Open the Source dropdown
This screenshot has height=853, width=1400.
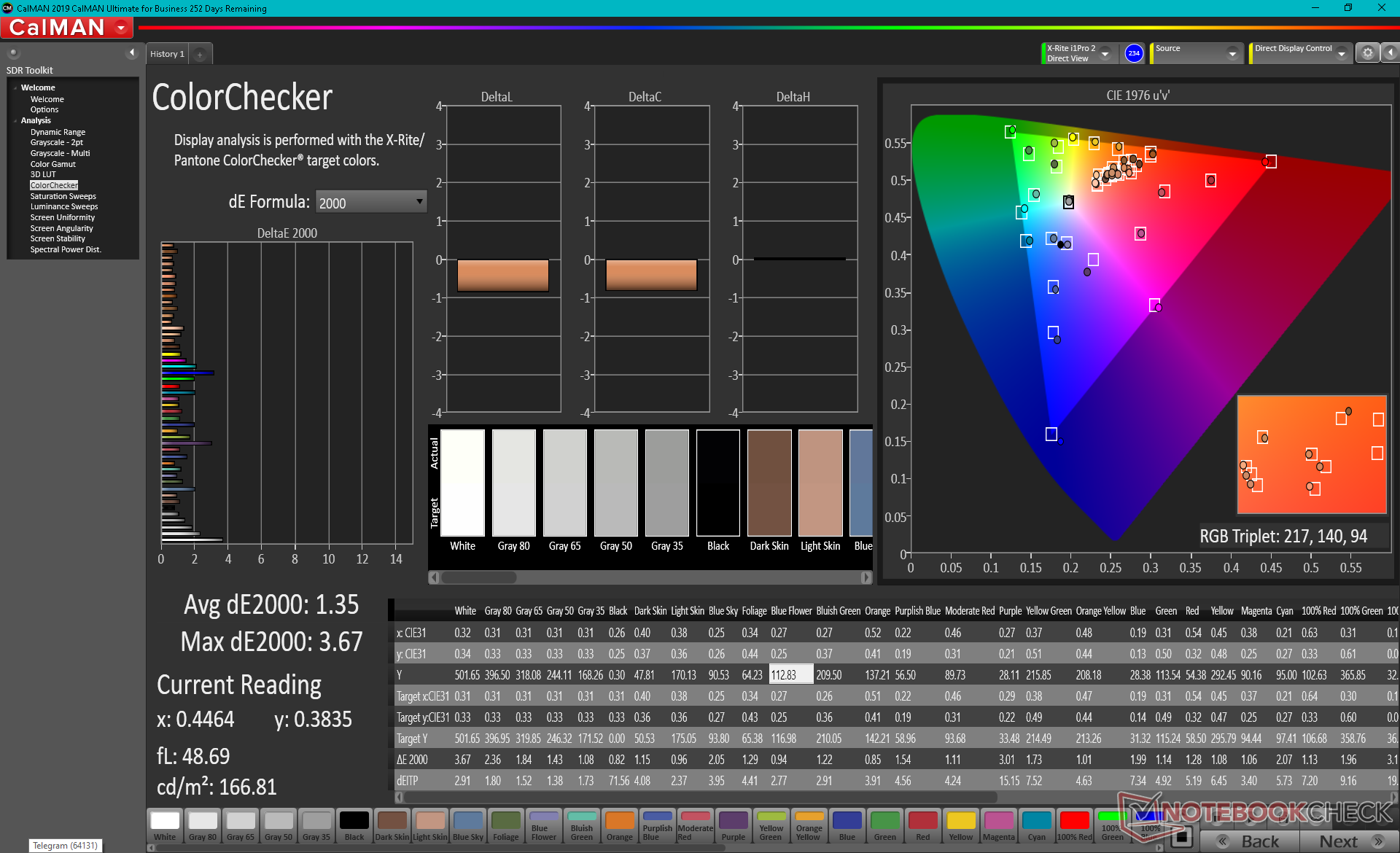(x=1232, y=53)
